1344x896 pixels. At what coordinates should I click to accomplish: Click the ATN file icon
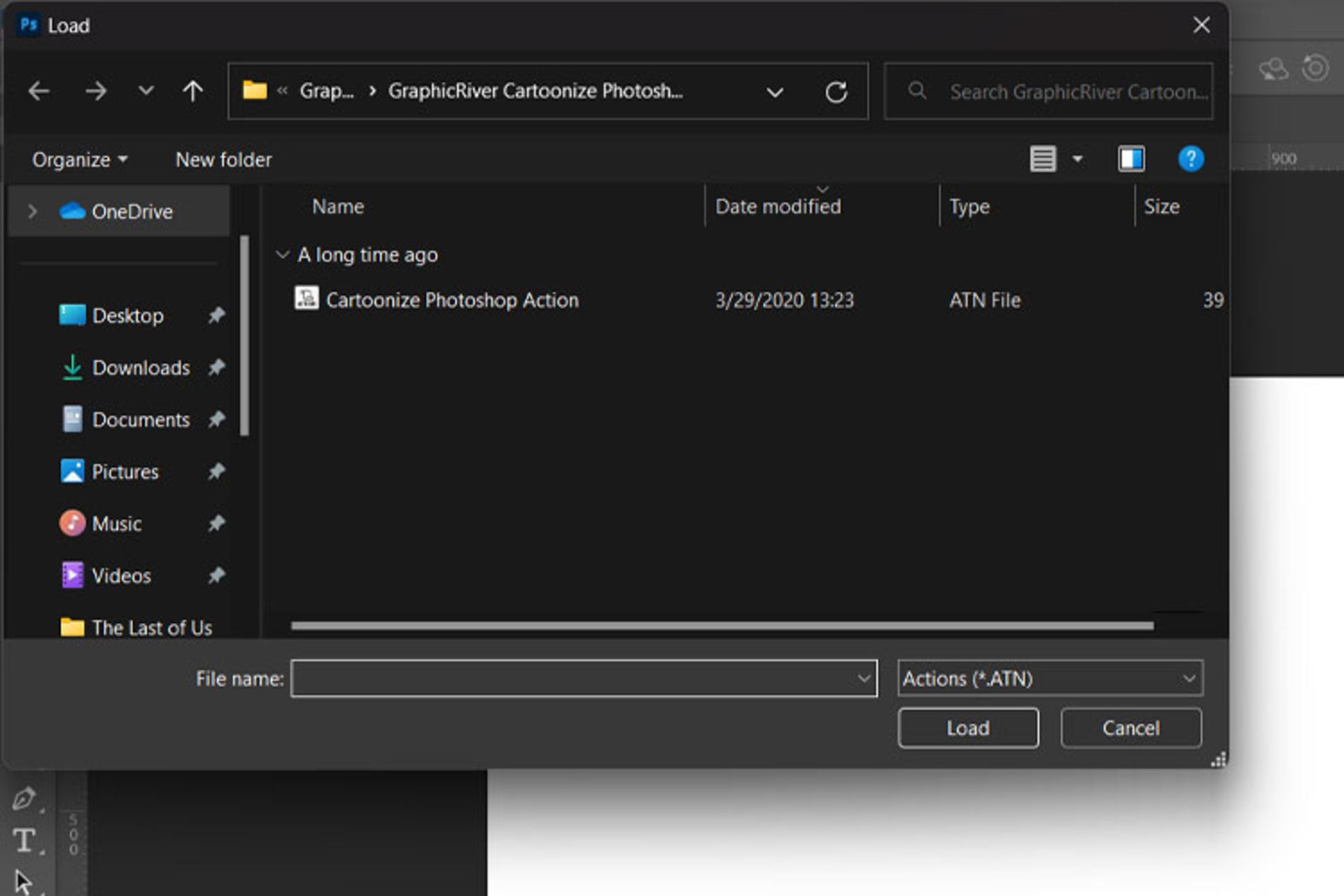(306, 298)
